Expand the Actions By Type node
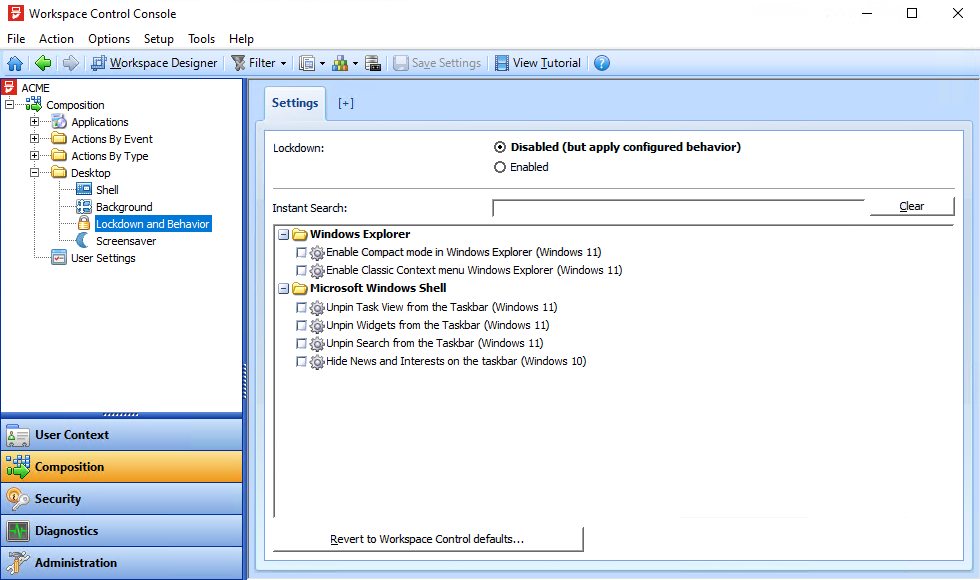The width and height of the screenshot is (980, 580). [34, 155]
